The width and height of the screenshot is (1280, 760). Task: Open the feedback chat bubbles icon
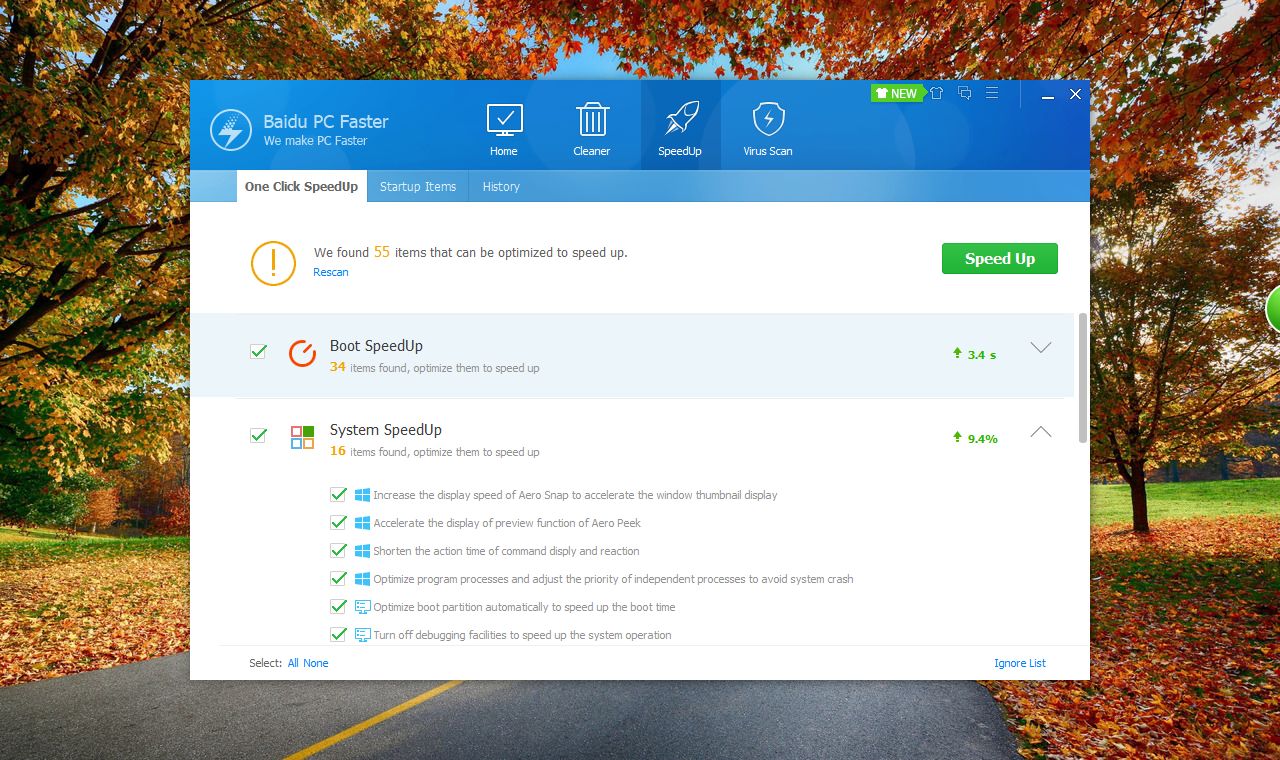point(964,93)
